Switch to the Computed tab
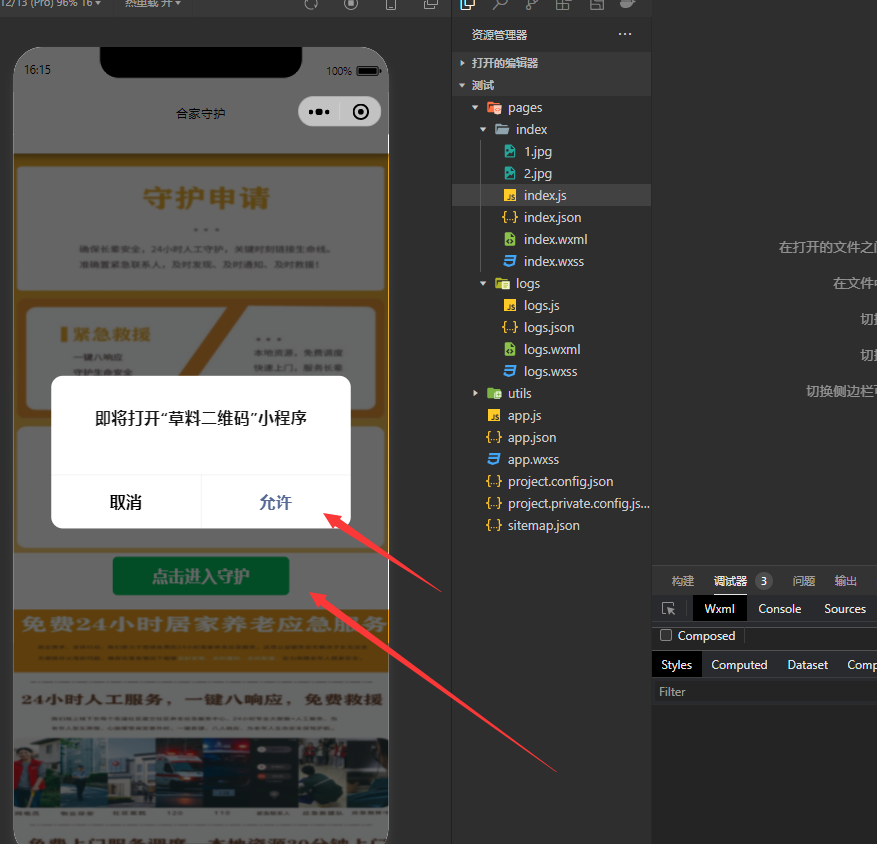 click(739, 665)
